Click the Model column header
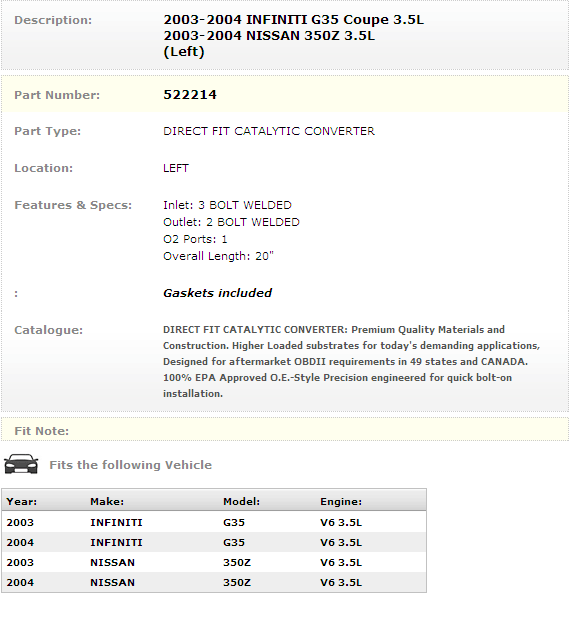The width and height of the screenshot is (570, 640). [x=241, y=501]
